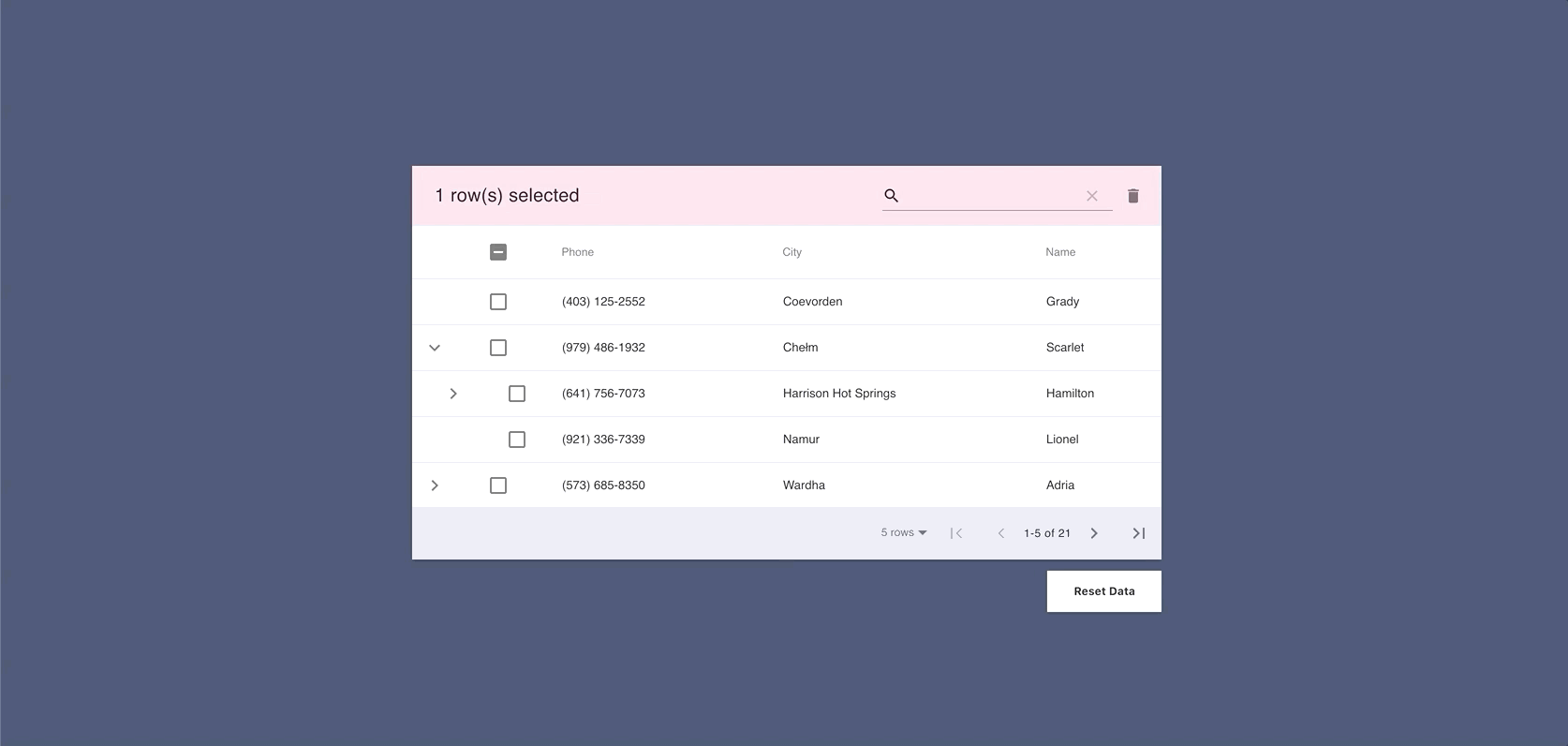The height and width of the screenshot is (746, 1568).
Task: Click the Chełm city cell
Action: coord(801,348)
